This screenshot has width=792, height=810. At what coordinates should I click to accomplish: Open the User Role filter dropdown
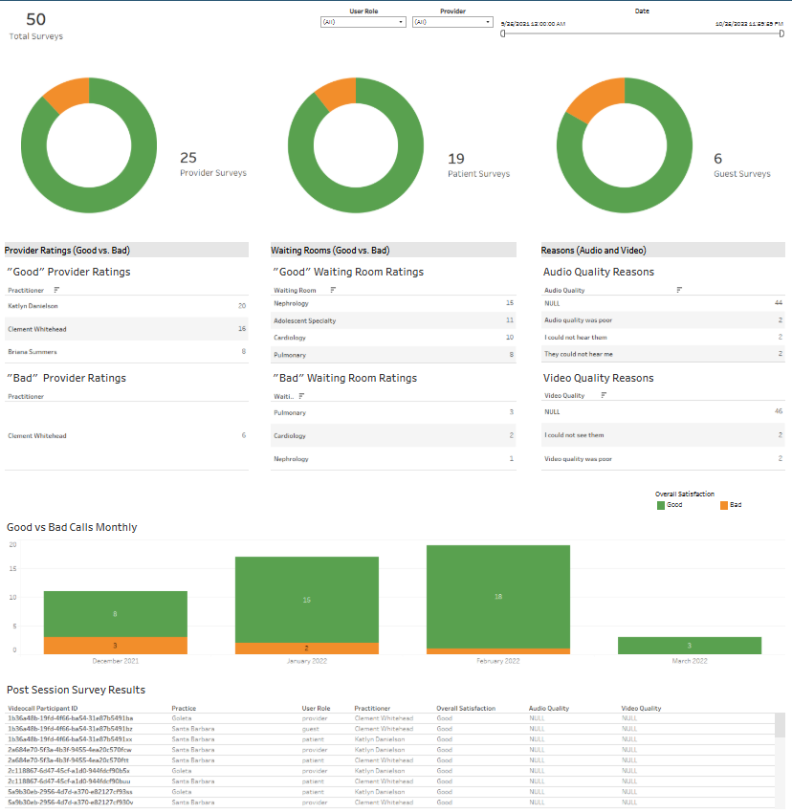(x=362, y=21)
